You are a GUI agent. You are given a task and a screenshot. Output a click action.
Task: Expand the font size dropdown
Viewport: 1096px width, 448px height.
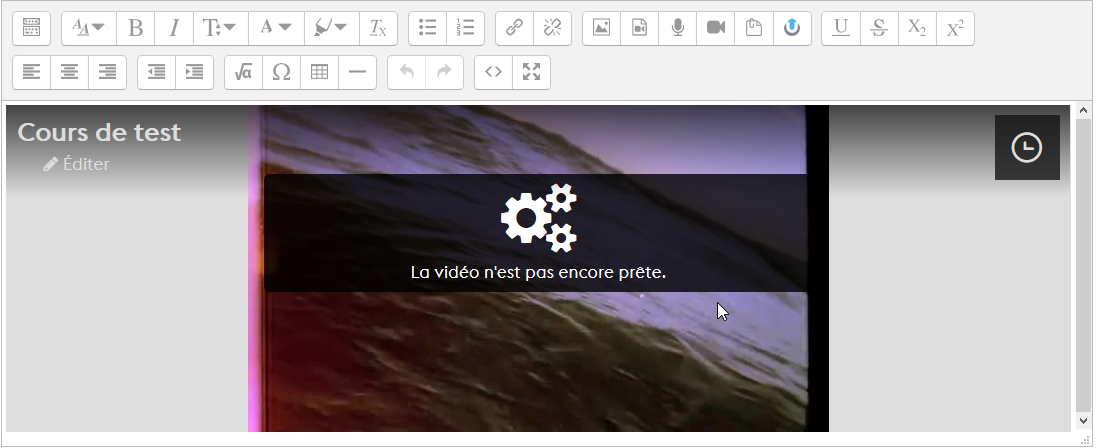(219, 28)
